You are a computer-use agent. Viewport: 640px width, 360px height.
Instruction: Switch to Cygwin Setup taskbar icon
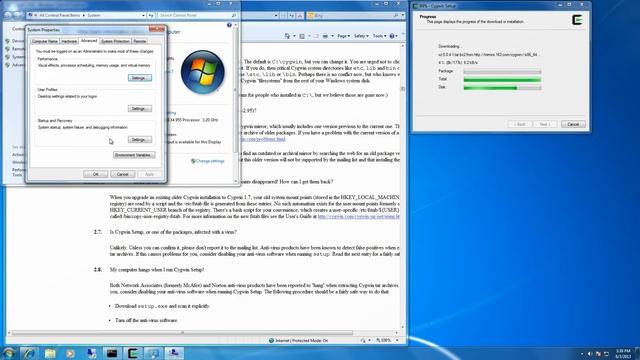tap(133, 353)
